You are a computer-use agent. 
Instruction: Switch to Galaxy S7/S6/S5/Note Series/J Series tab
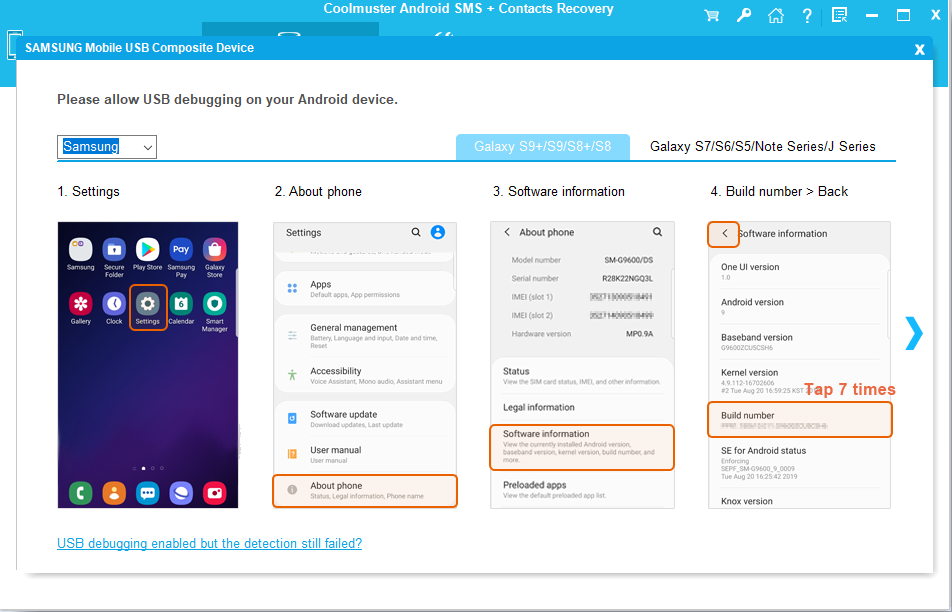pos(763,146)
